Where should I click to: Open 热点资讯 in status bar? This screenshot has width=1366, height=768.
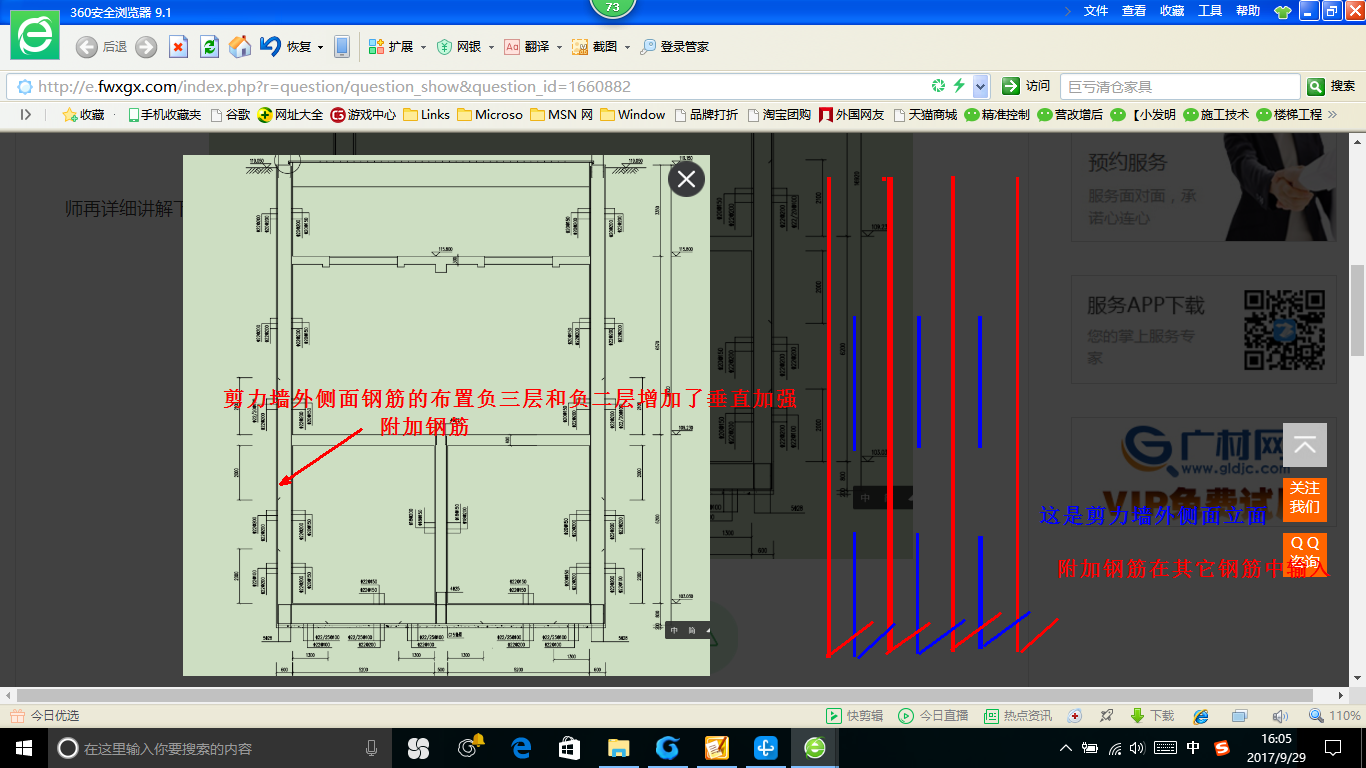click(x=1018, y=716)
